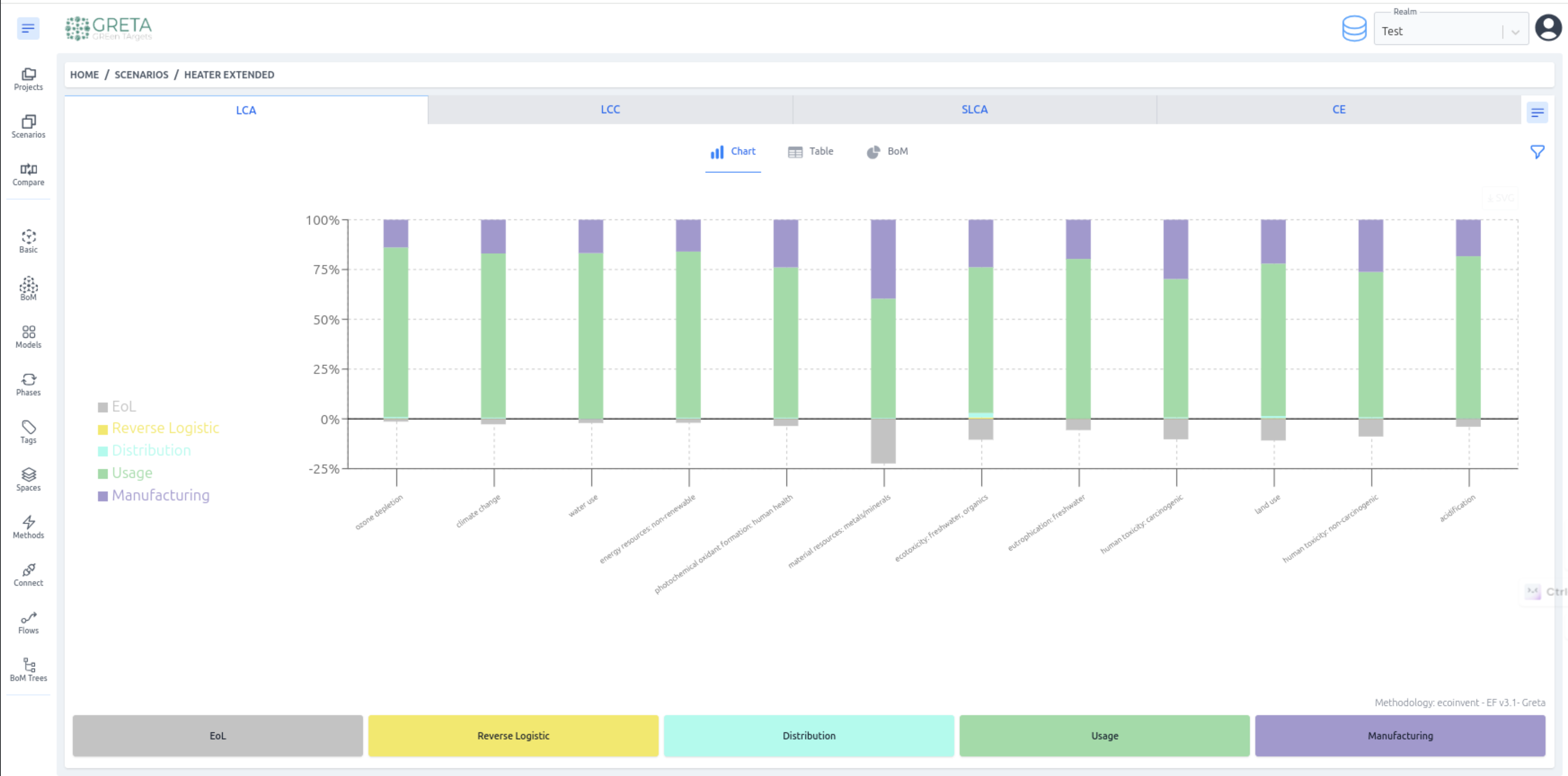This screenshot has width=1568, height=776.
Task: Click the SCENARIOS breadcrumb link
Action: [x=141, y=75]
